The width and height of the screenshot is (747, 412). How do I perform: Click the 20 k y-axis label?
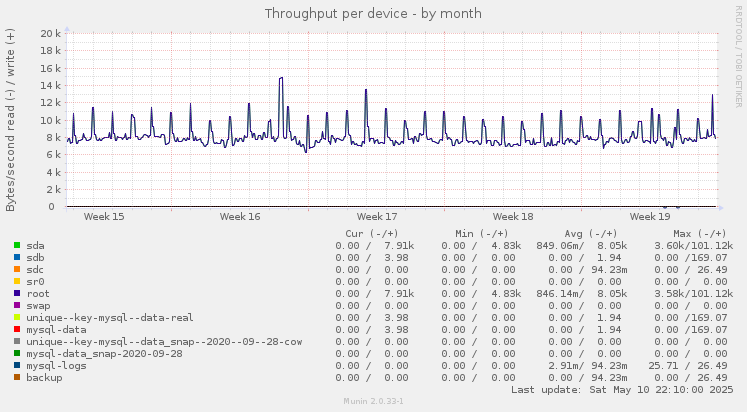[x=50, y=33]
